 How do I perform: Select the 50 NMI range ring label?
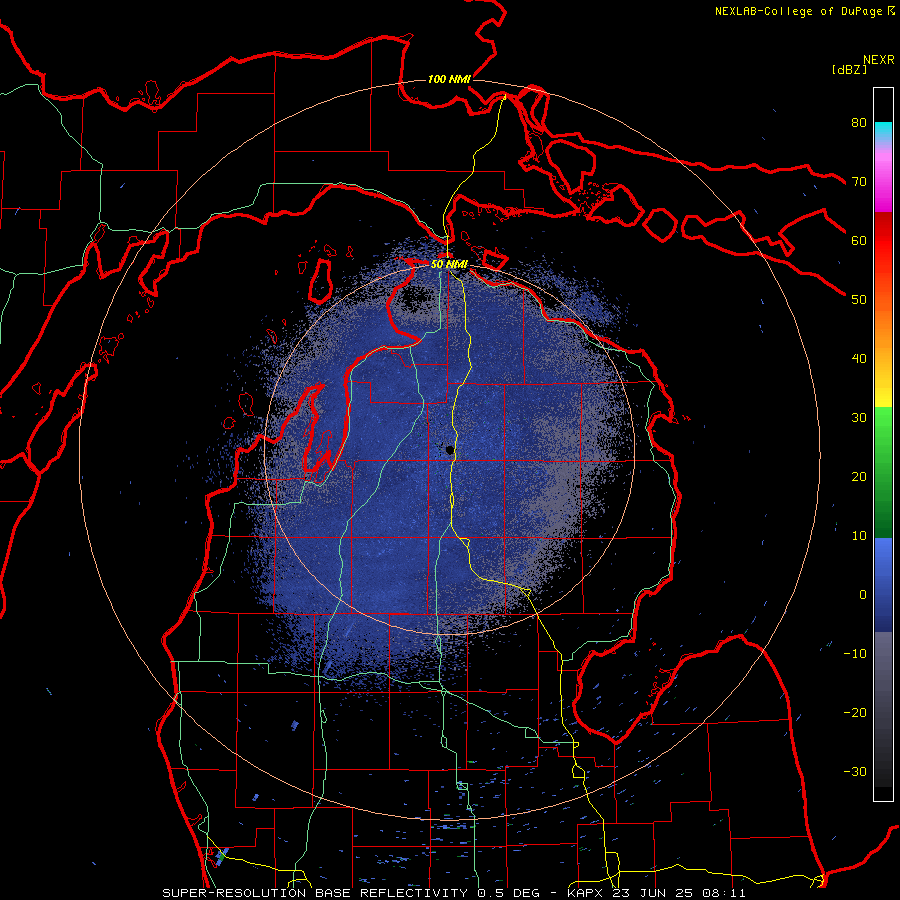(x=449, y=264)
